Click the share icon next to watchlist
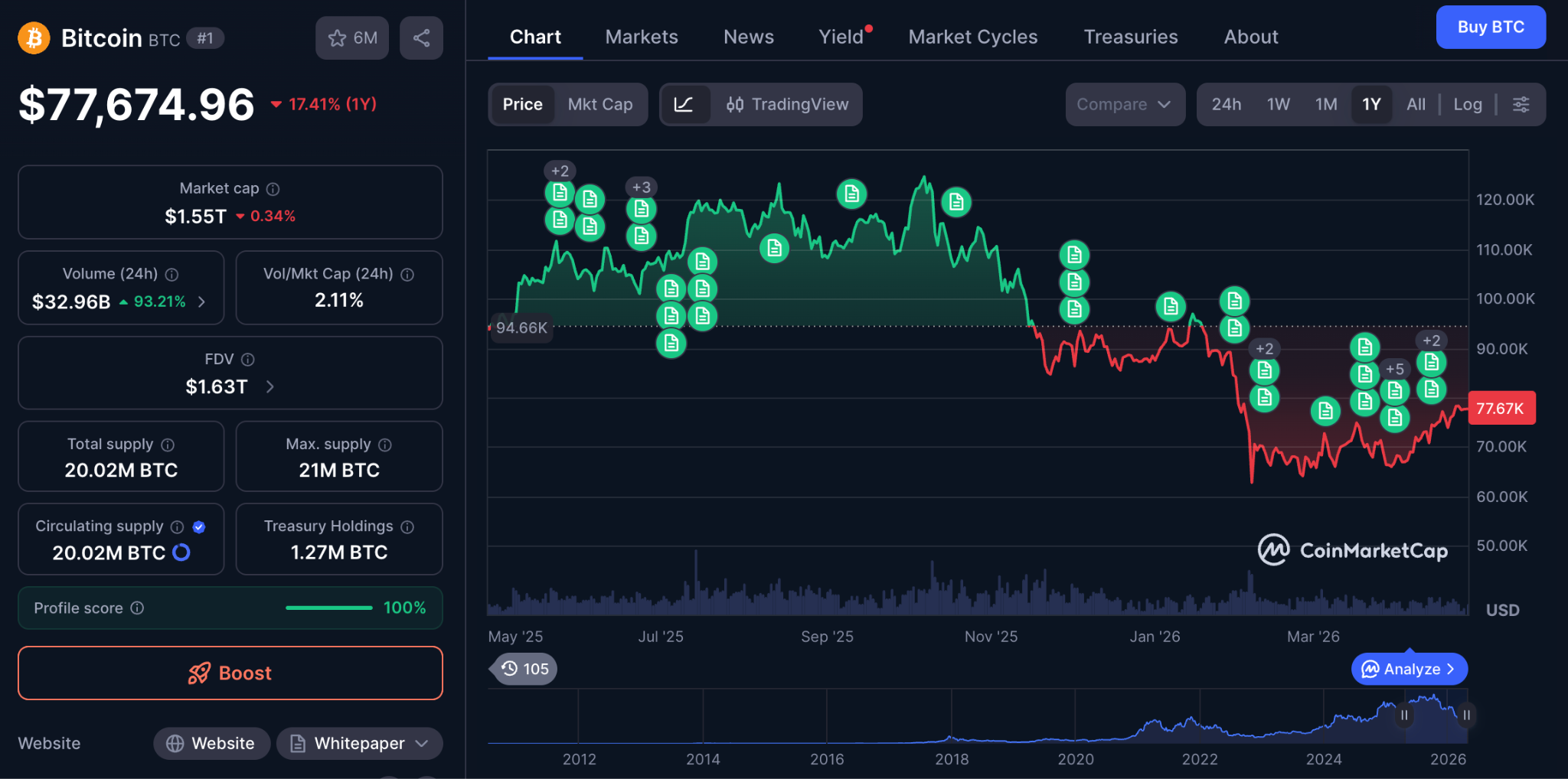1568x779 pixels. 421,38
